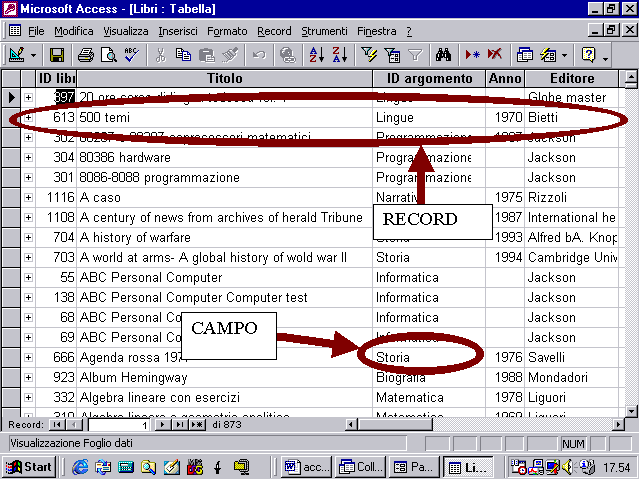
Task: Go to last record navigation button
Action: coord(178,425)
